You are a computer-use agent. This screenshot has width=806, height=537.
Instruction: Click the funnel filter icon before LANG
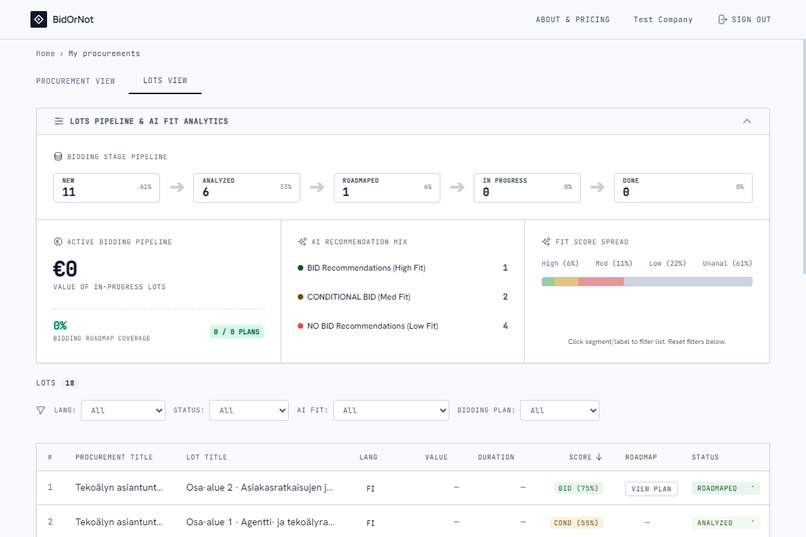(41, 410)
